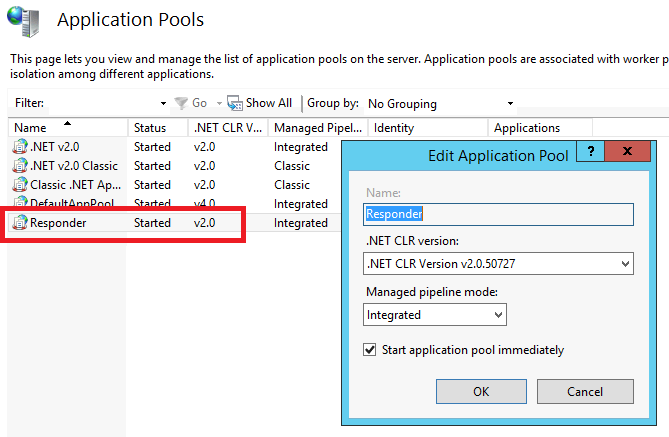The height and width of the screenshot is (437, 669).
Task: Click the DefaultAppPool icon
Action: (x=20, y=204)
